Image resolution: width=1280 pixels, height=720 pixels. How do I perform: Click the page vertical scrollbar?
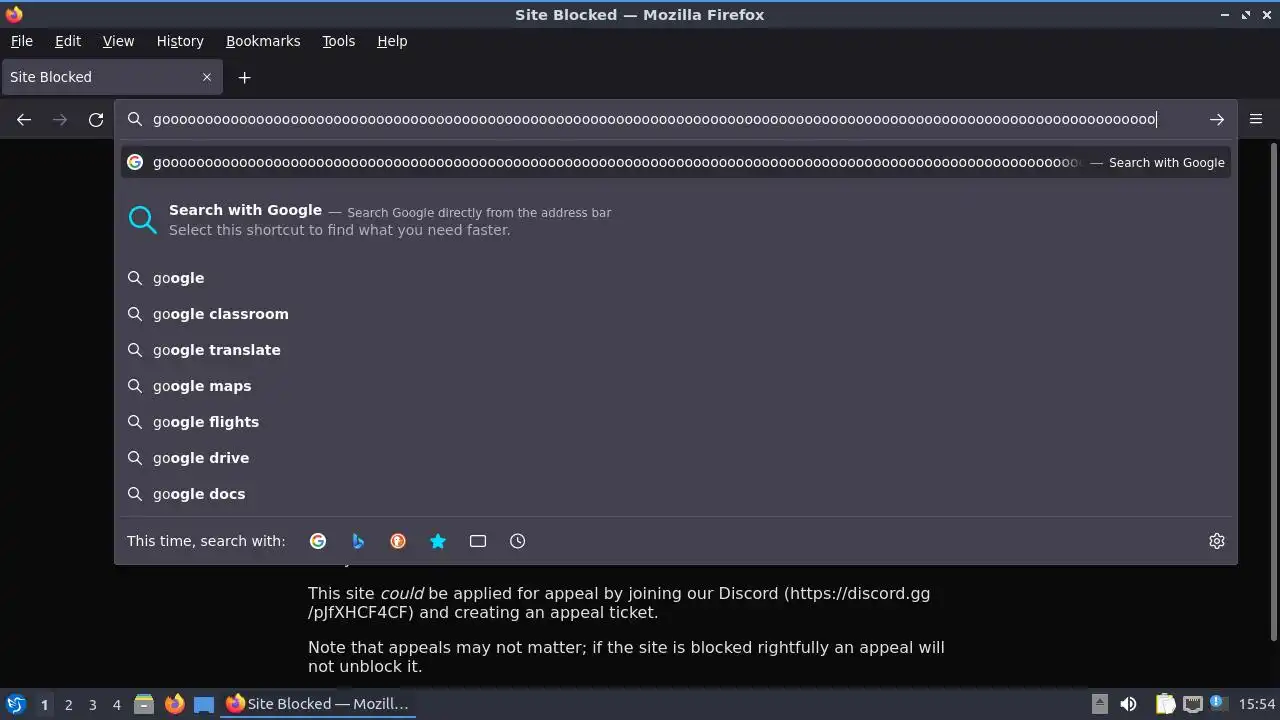pos(1273,393)
